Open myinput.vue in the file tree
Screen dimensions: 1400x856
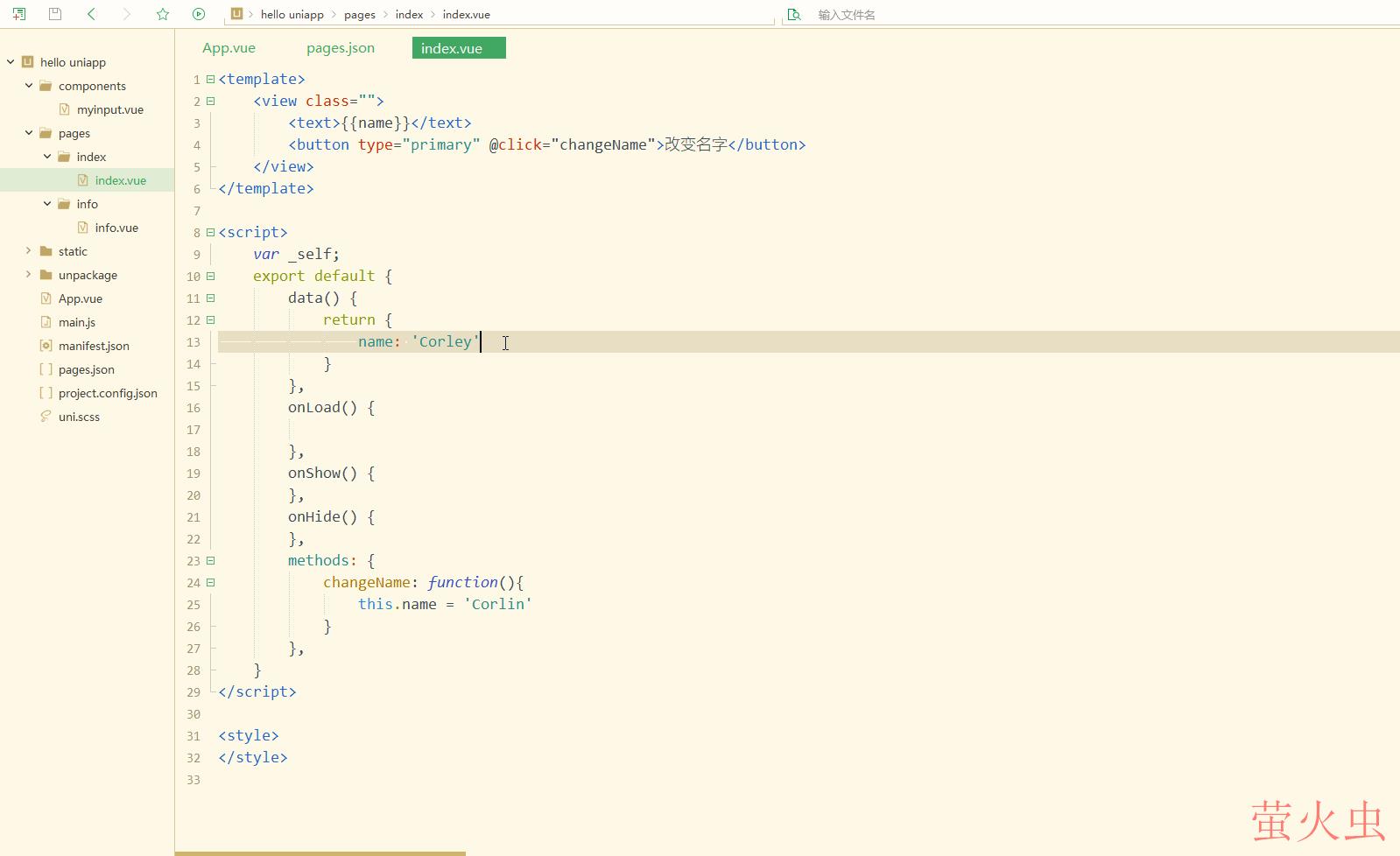(109, 109)
